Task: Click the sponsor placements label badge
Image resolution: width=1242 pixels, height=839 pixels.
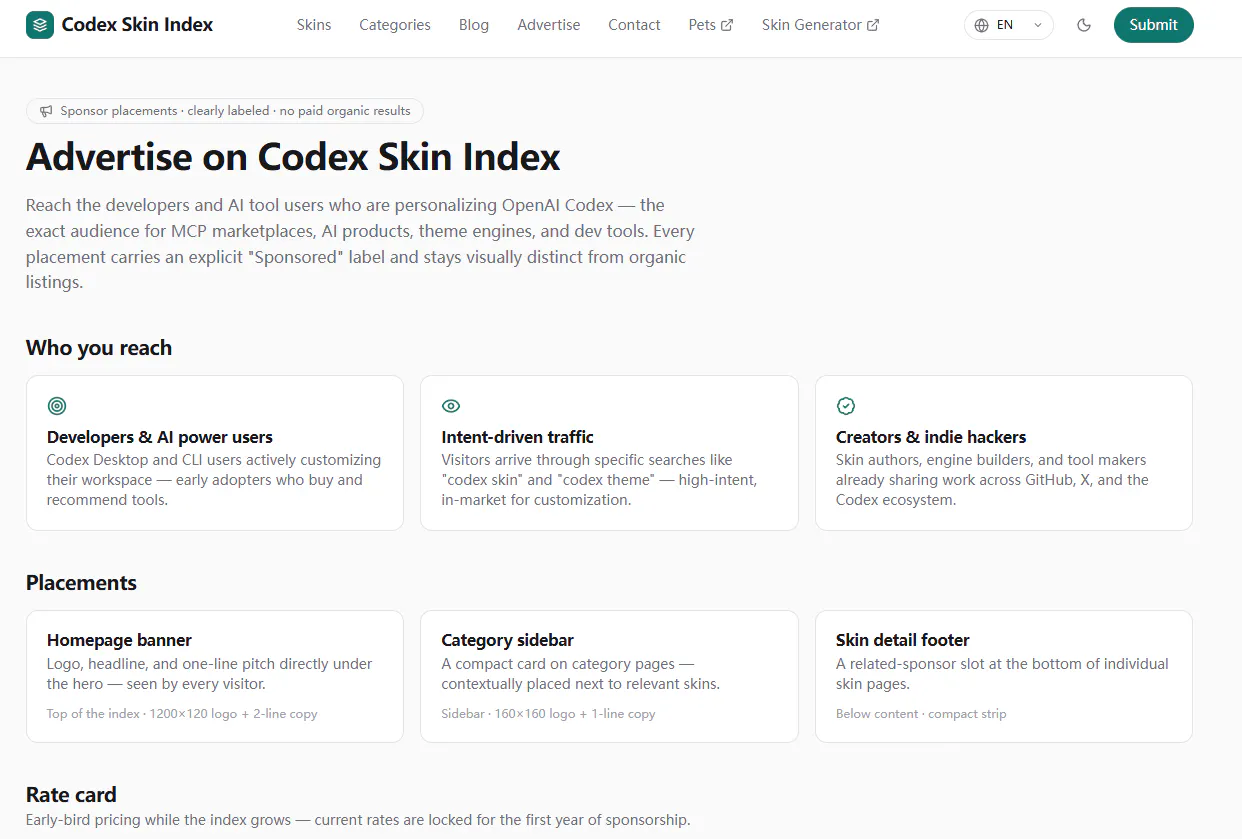Action: [x=225, y=111]
